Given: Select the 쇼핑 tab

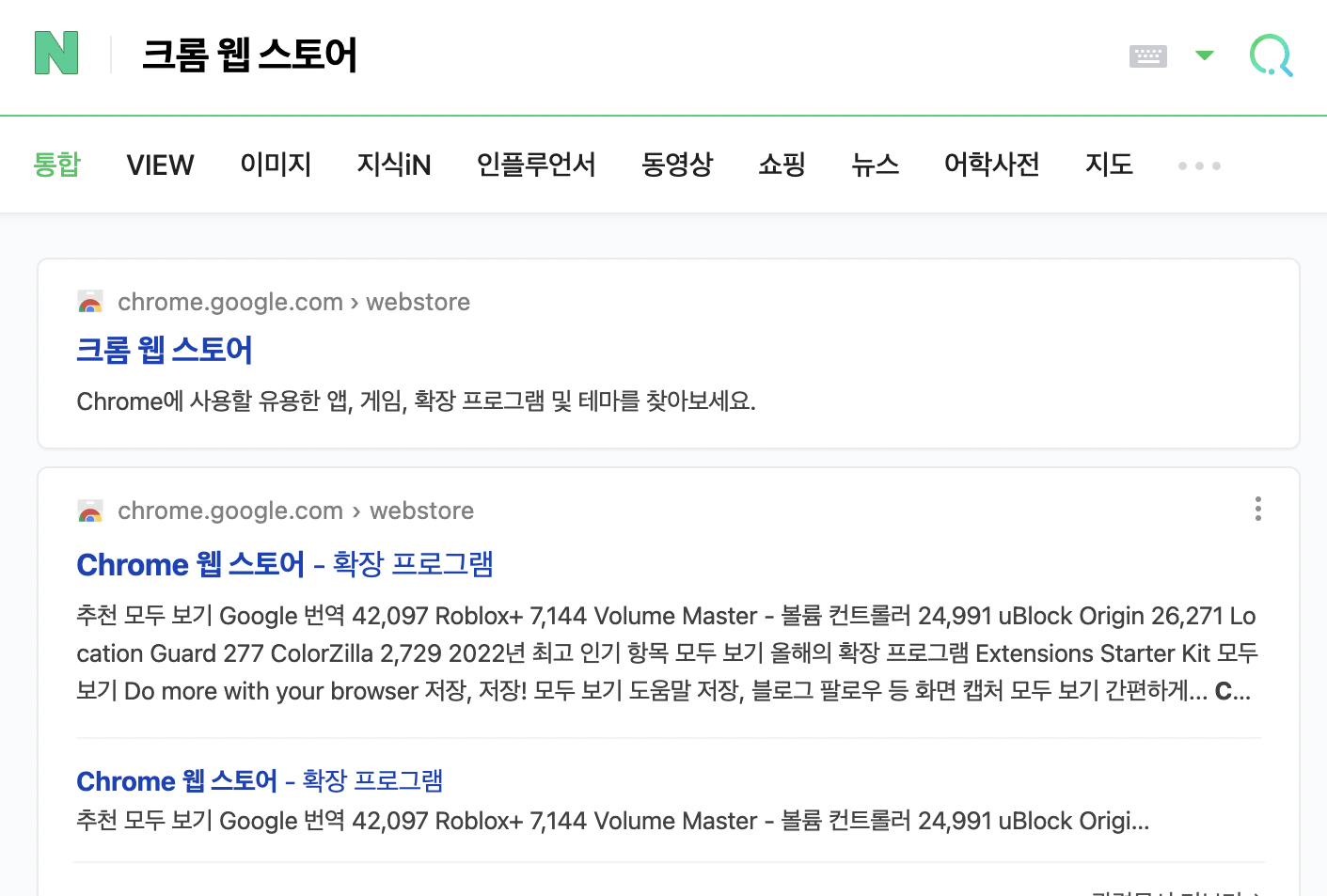Looking at the screenshot, I should [782, 164].
